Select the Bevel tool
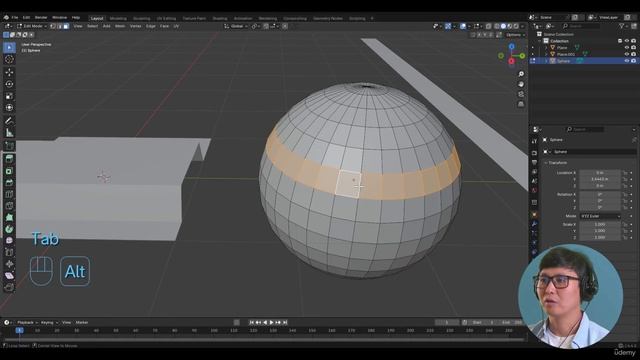640x360 pixels. pos(9,182)
